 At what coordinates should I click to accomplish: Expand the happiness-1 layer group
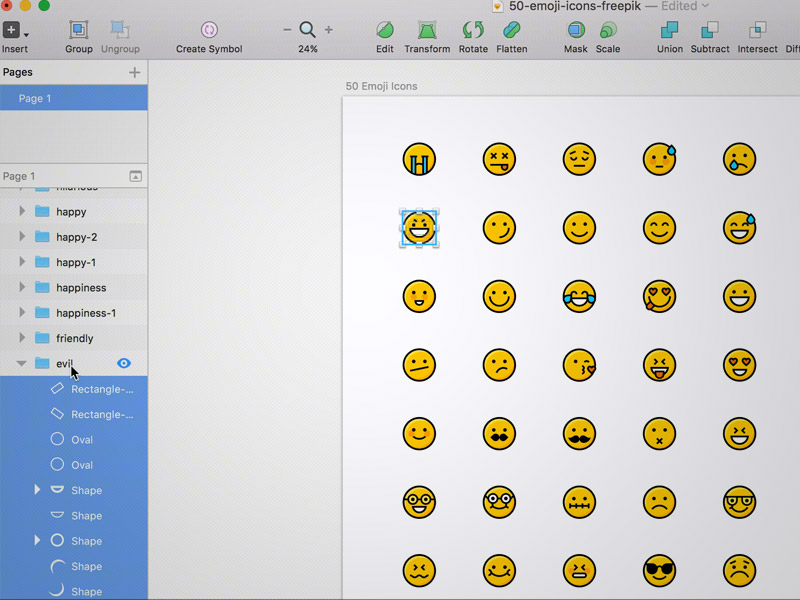click(22, 312)
